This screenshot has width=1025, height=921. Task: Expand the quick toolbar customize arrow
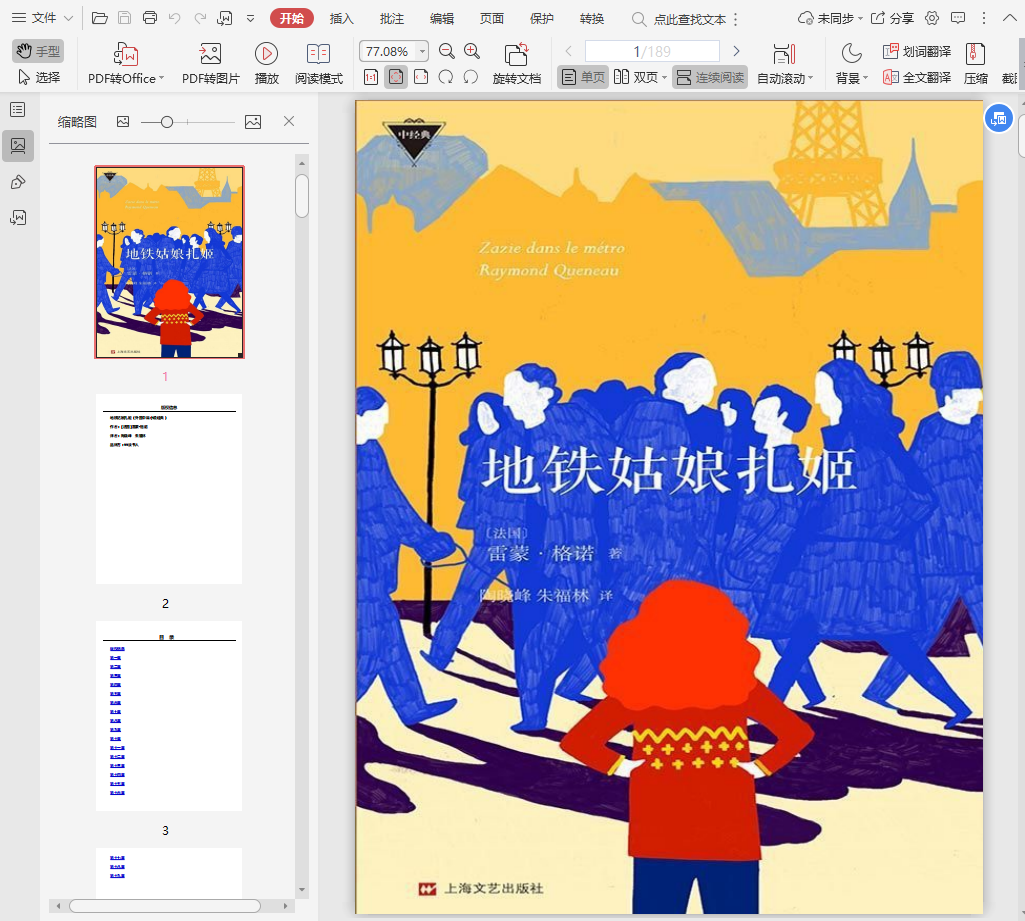pos(250,18)
